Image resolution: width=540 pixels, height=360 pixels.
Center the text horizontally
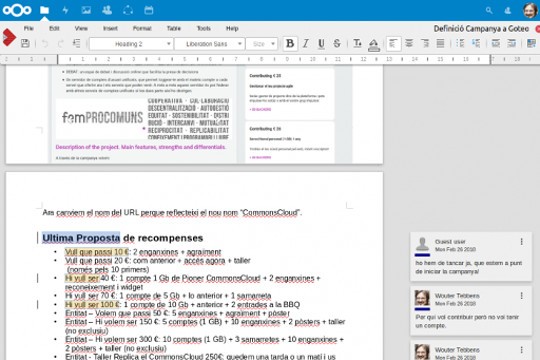click(409, 43)
